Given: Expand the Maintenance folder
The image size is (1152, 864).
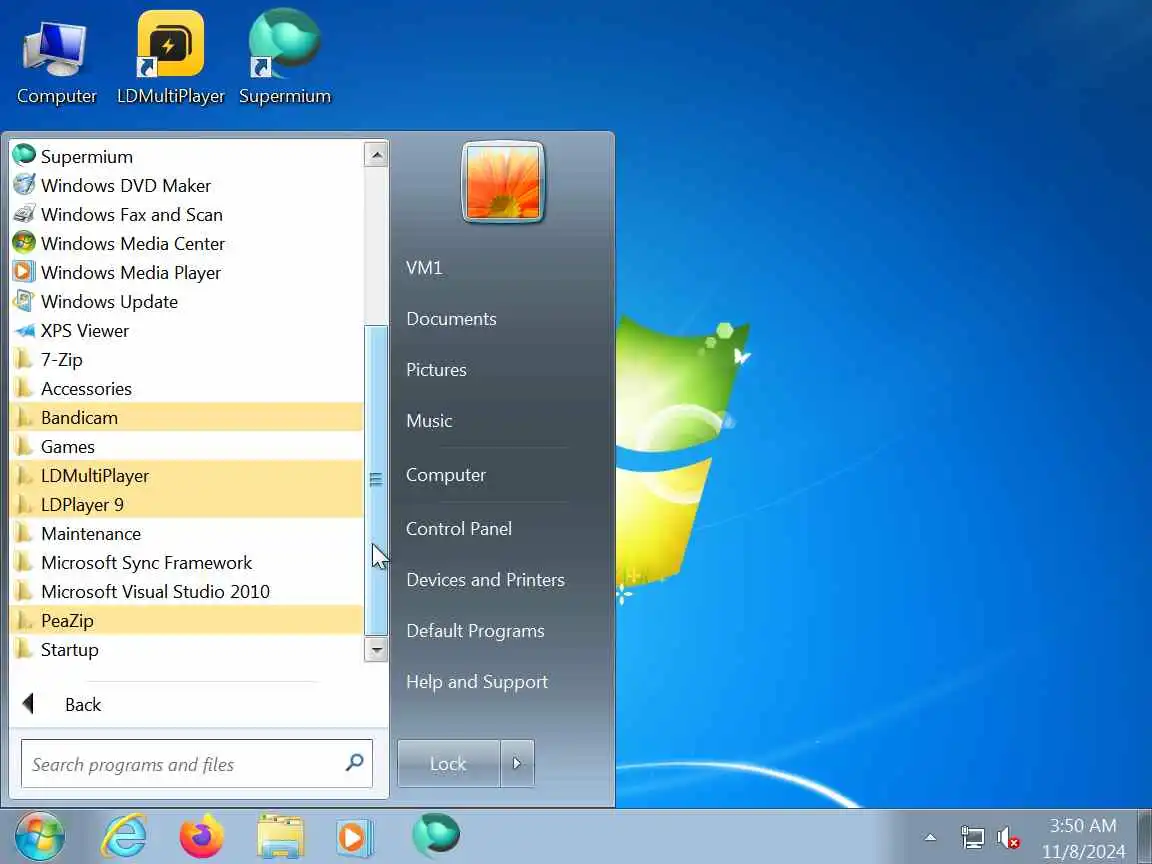Looking at the screenshot, I should point(187,533).
